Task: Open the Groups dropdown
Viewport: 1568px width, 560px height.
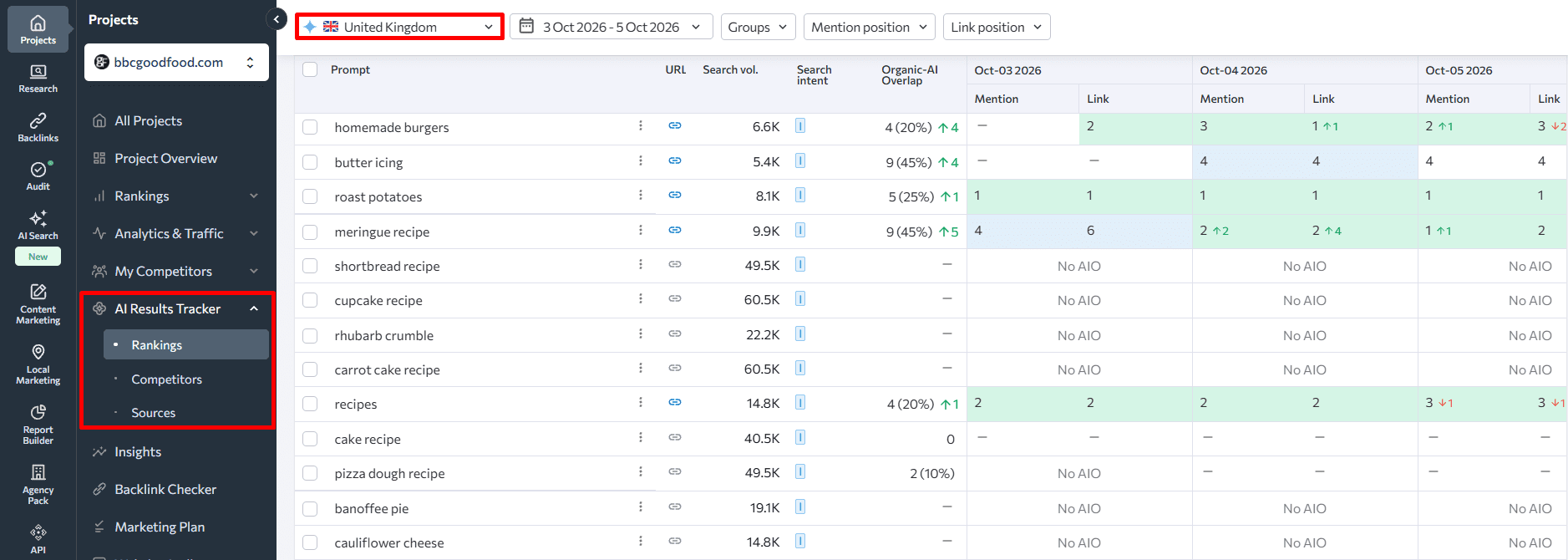Action: pos(758,27)
